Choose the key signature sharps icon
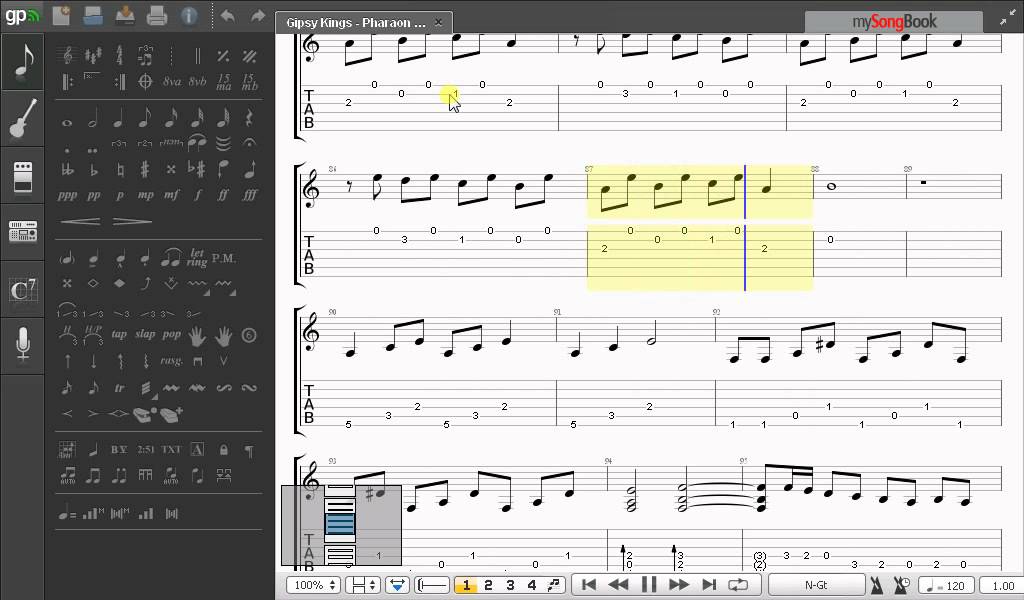 [x=93, y=55]
